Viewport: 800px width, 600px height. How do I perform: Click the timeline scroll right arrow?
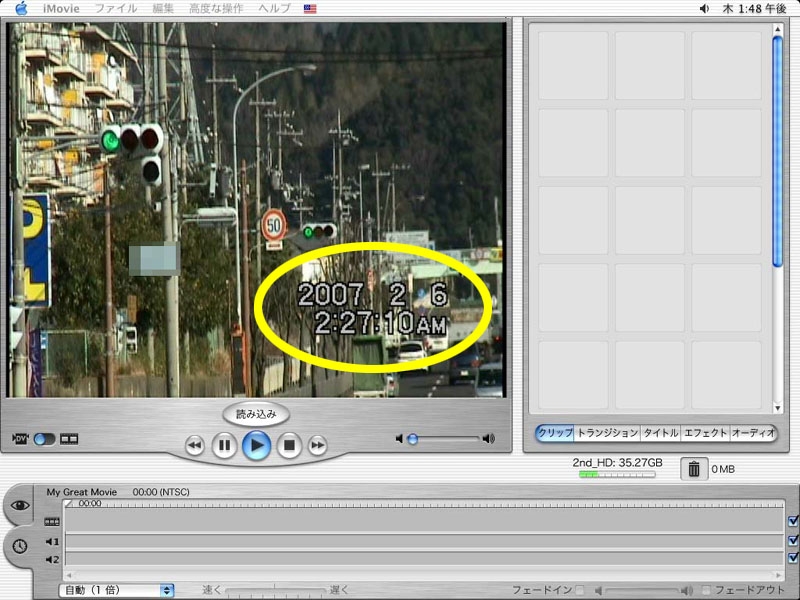point(779,575)
